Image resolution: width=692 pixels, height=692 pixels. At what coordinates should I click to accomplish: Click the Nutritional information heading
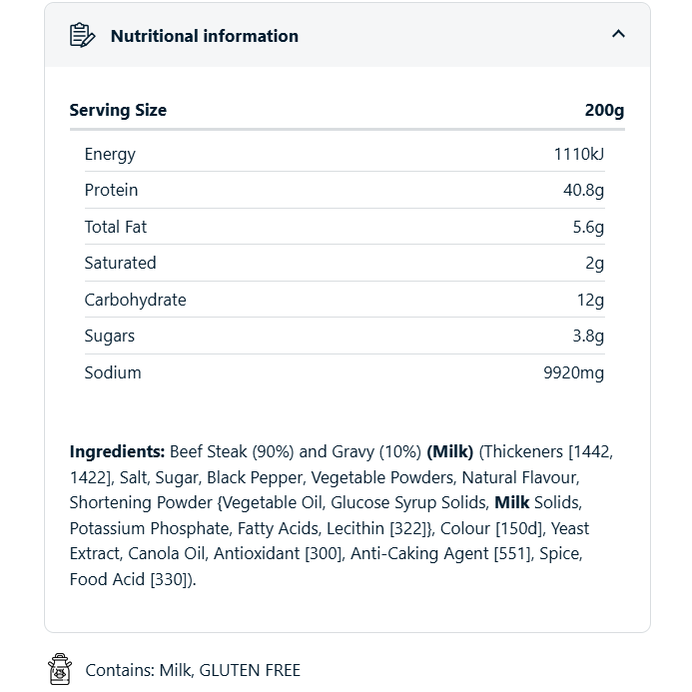click(x=204, y=36)
